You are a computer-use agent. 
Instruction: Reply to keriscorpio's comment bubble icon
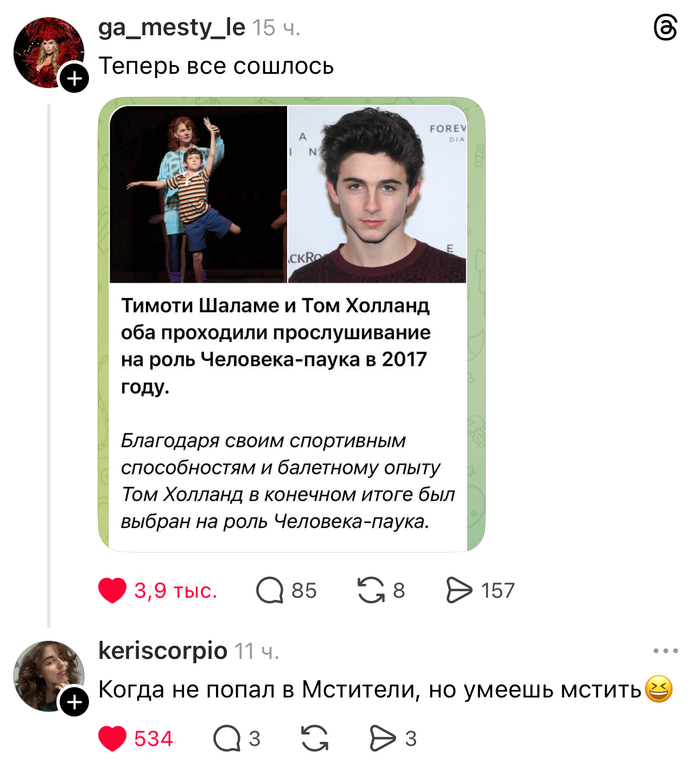click(x=227, y=738)
